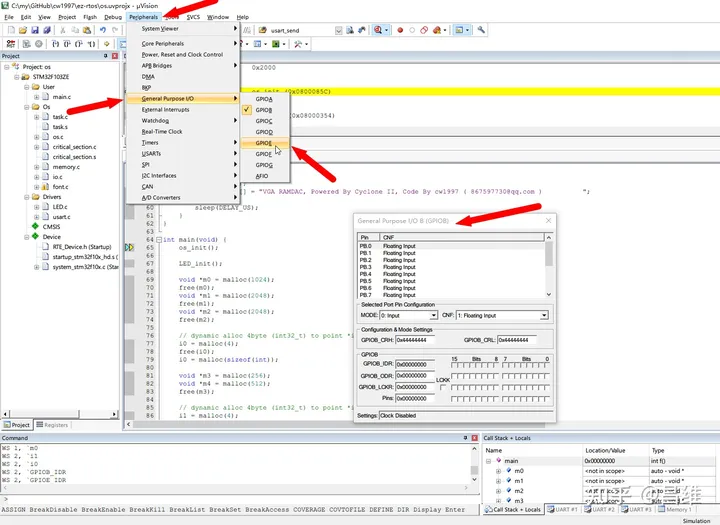Image resolution: width=720 pixels, height=525 pixels.
Task: Select critical_section.c in Project tree
Action: [74, 147]
